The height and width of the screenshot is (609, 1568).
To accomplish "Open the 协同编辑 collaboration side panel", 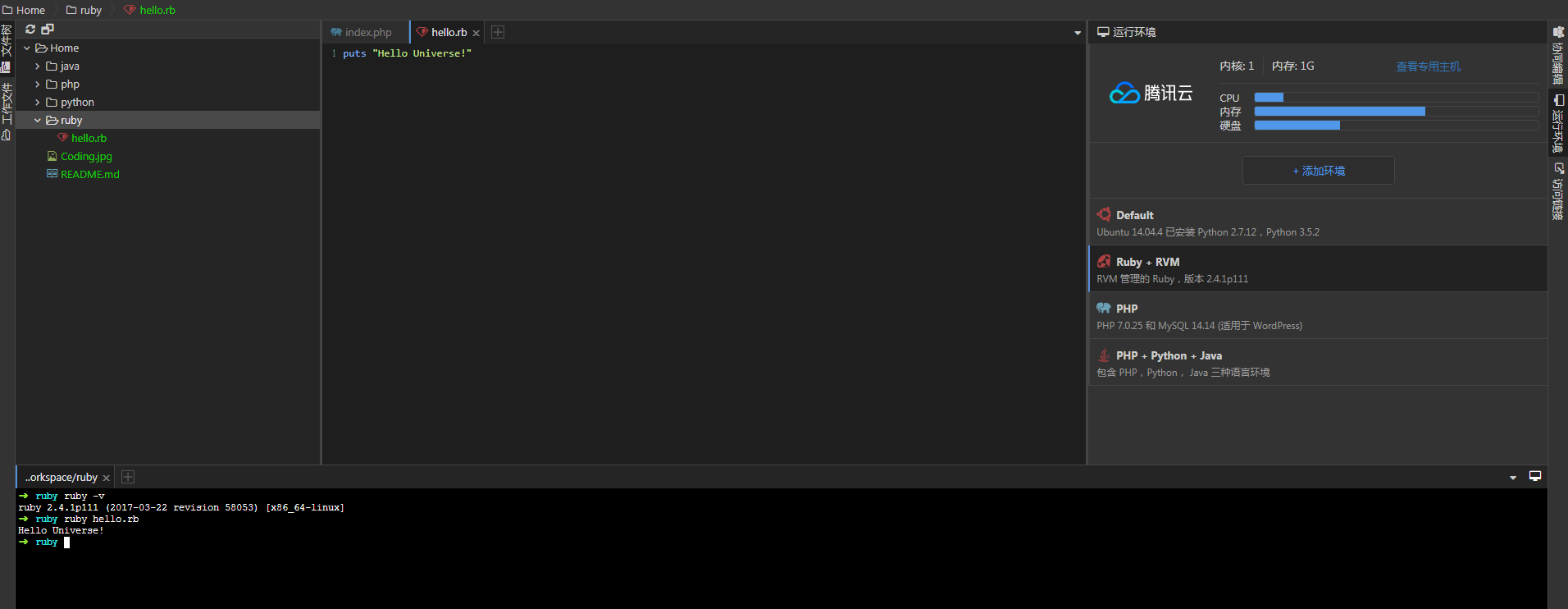I will 1558,54.
